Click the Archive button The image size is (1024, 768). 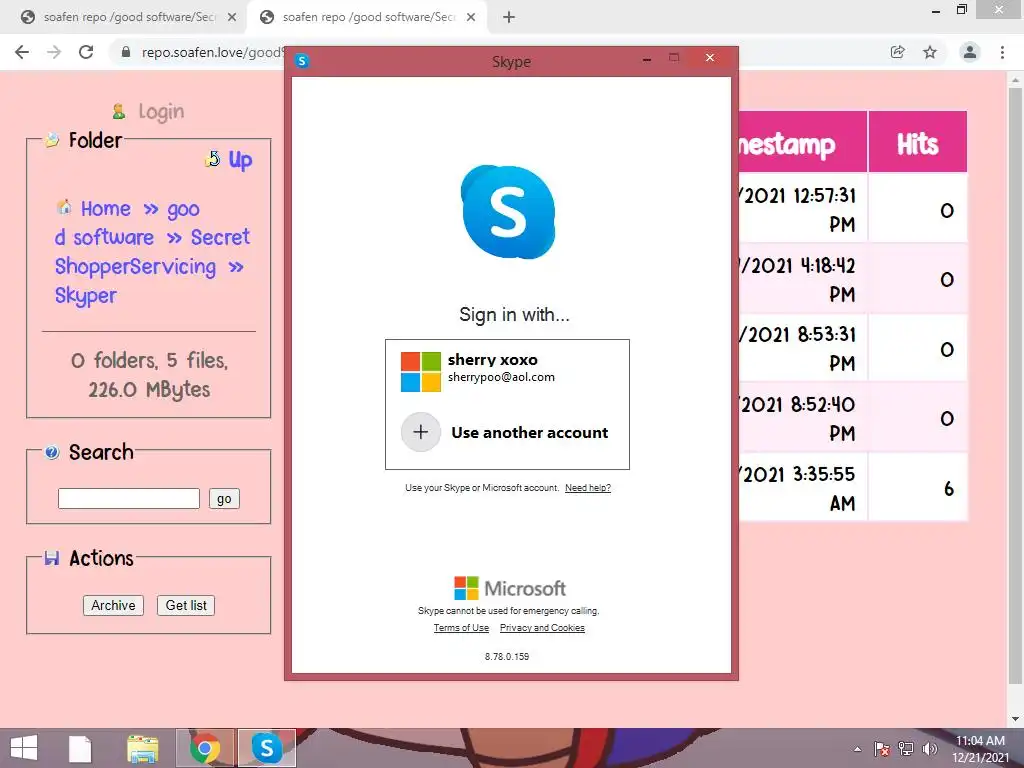[113, 605]
